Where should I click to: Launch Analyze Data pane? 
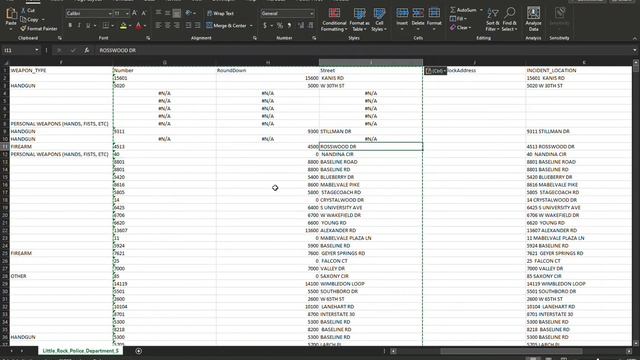click(x=533, y=20)
